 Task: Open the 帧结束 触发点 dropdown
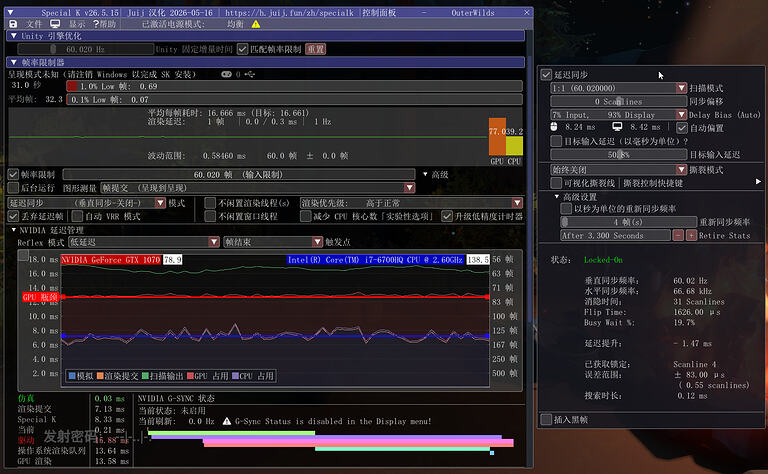tap(273, 242)
